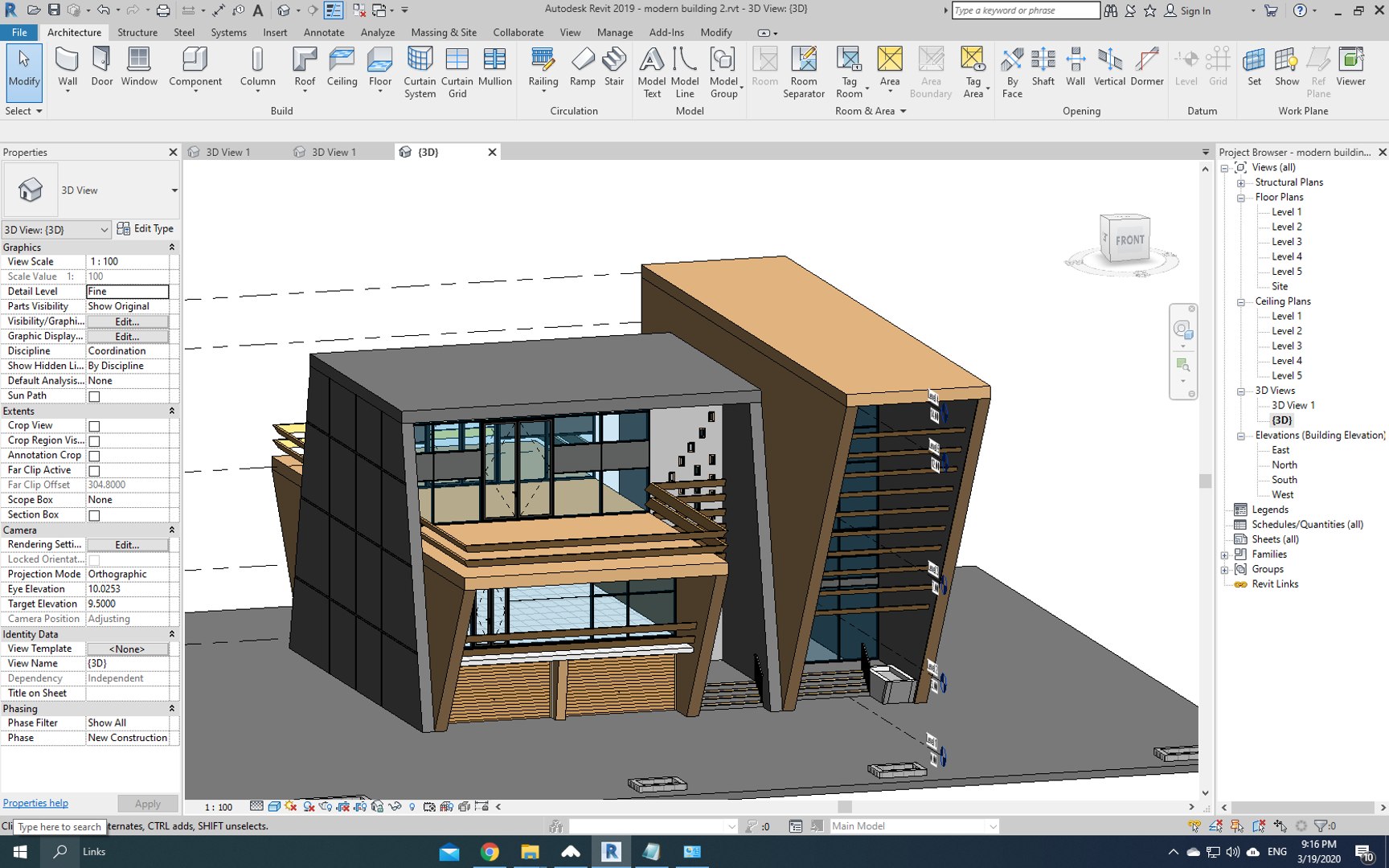Select the Dormer opening tool
Image resolution: width=1389 pixels, height=868 pixels.
(1147, 68)
